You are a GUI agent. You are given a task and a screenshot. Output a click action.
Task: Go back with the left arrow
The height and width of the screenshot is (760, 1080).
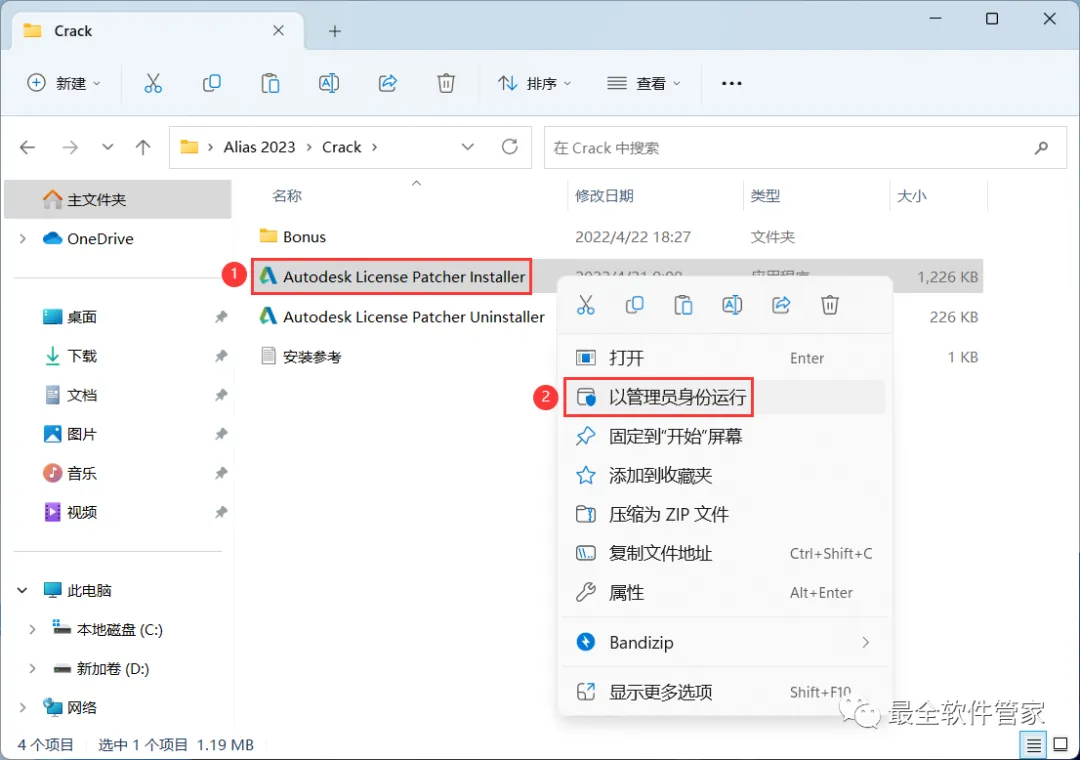28,147
